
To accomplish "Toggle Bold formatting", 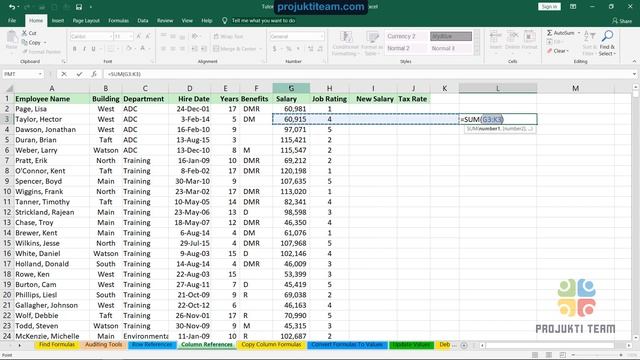I will [x=75, y=49].
